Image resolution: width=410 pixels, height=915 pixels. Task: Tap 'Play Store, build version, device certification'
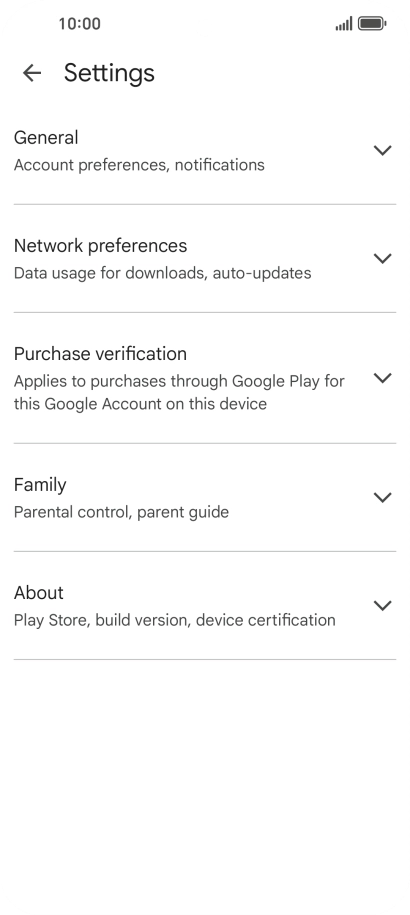[175, 620]
